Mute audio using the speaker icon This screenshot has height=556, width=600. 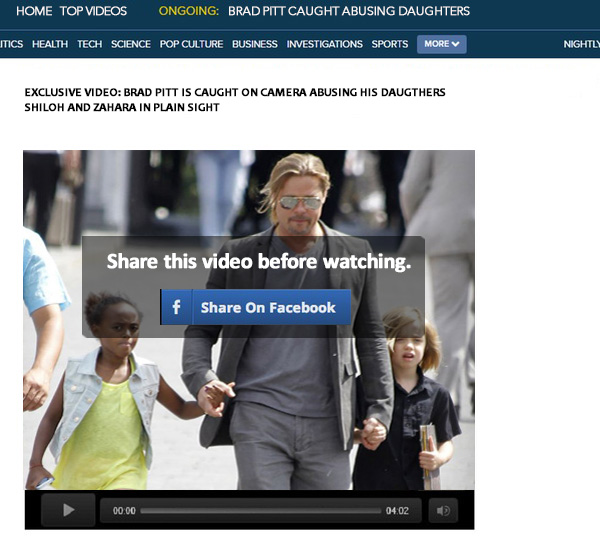tap(443, 510)
